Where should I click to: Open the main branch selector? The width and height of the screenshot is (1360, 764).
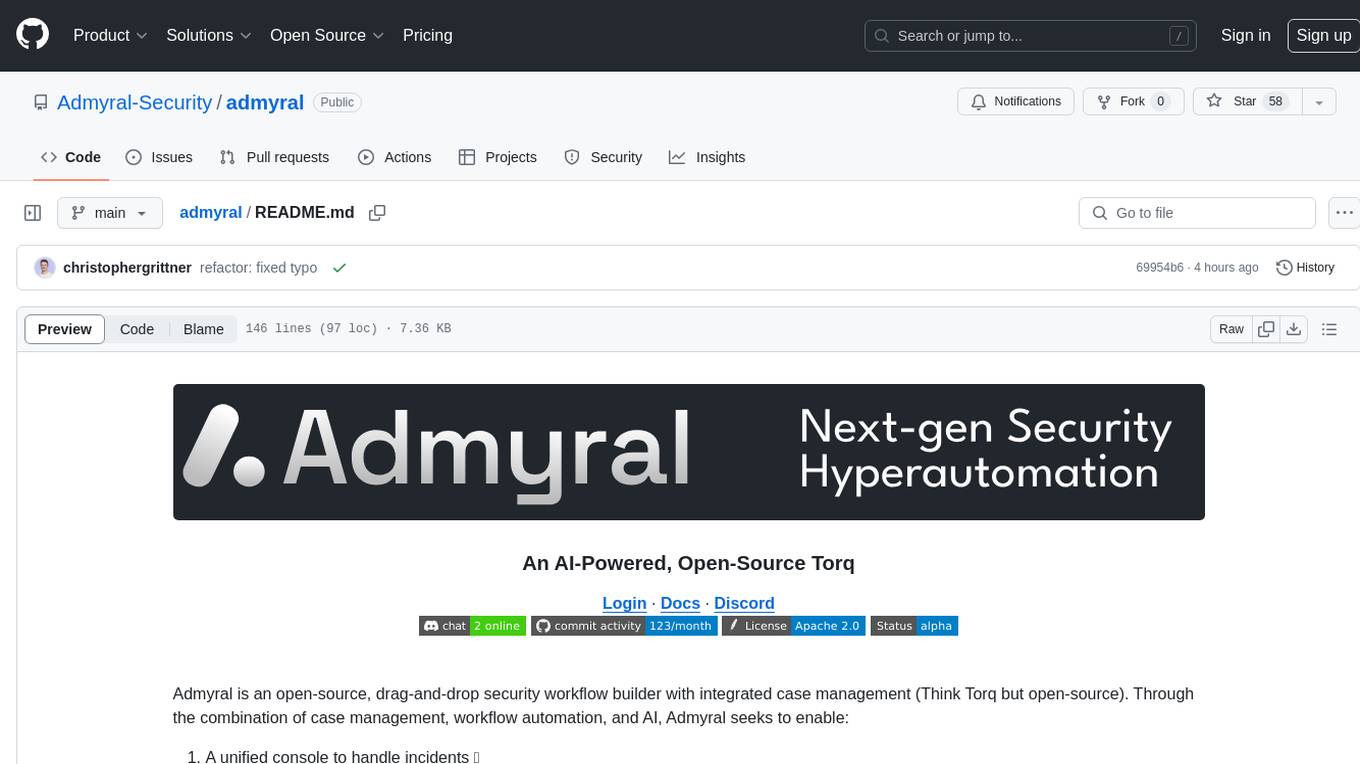click(109, 213)
